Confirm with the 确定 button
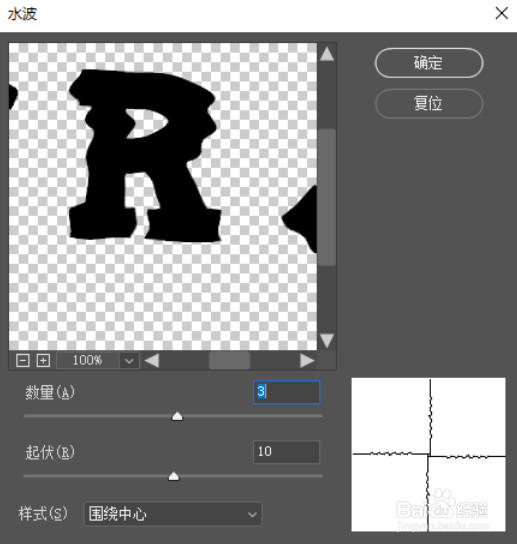517x544 pixels. 429,63
